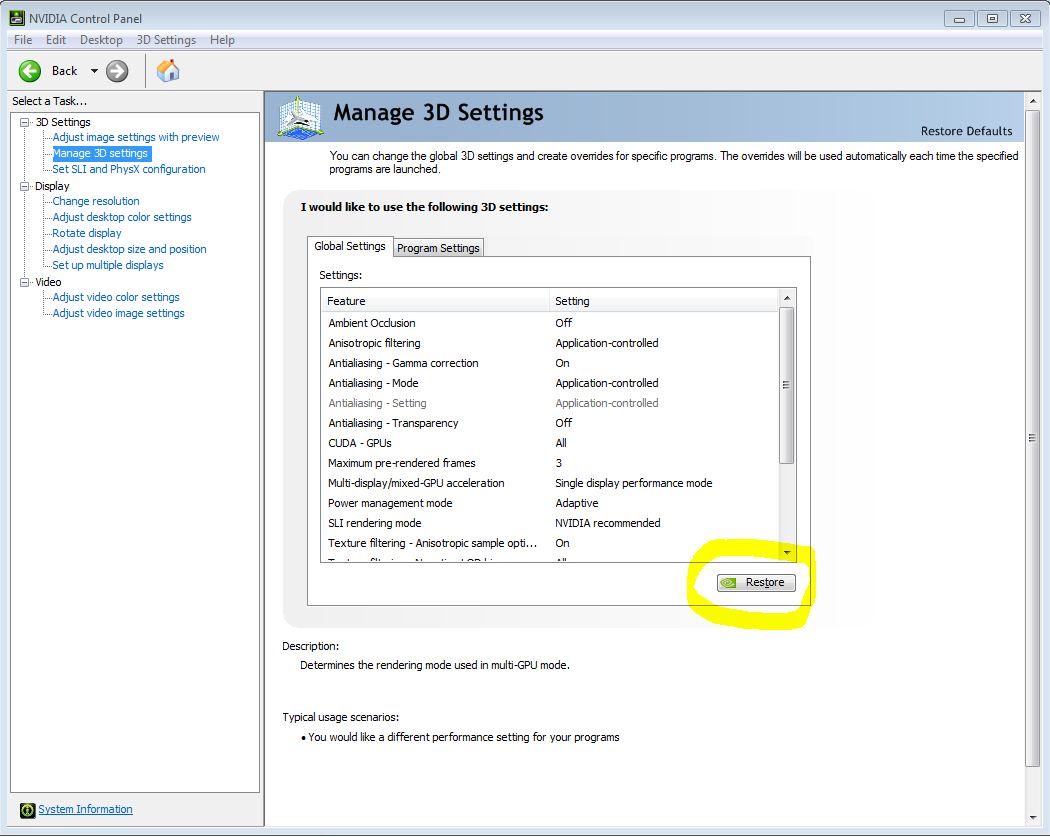The width and height of the screenshot is (1050, 837).
Task: Open Adjust desktop color settings
Action: point(122,218)
